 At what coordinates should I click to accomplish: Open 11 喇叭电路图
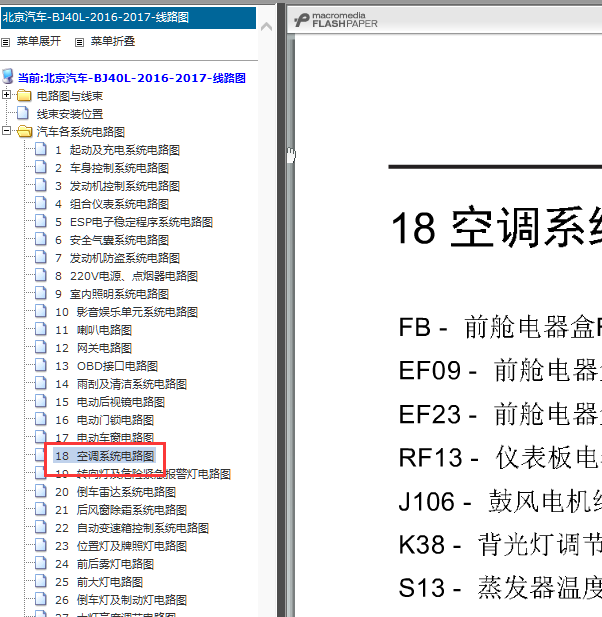94,330
